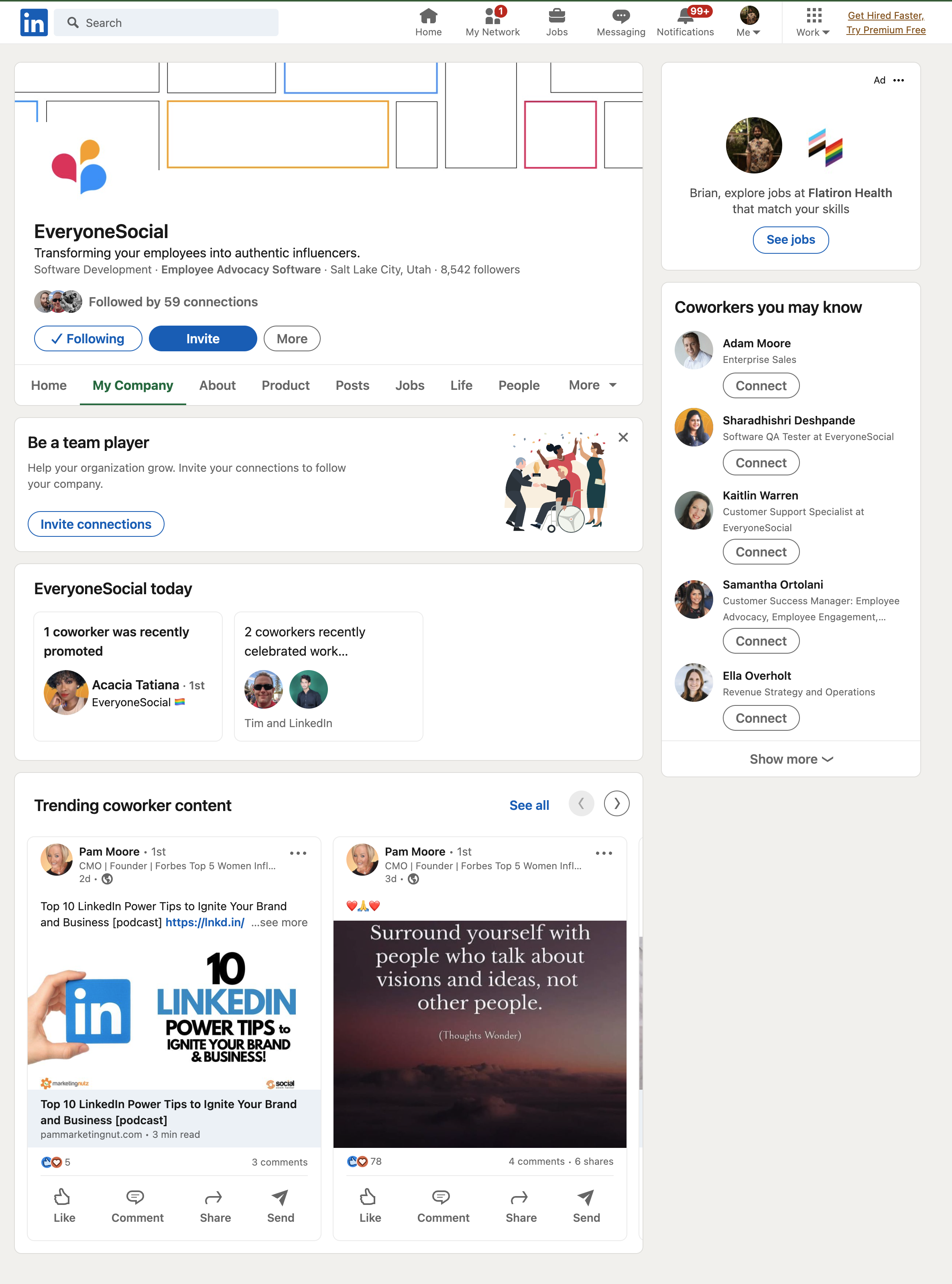Switch to the People tab
This screenshot has width=952, height=1284.
[x=519, y=385]
